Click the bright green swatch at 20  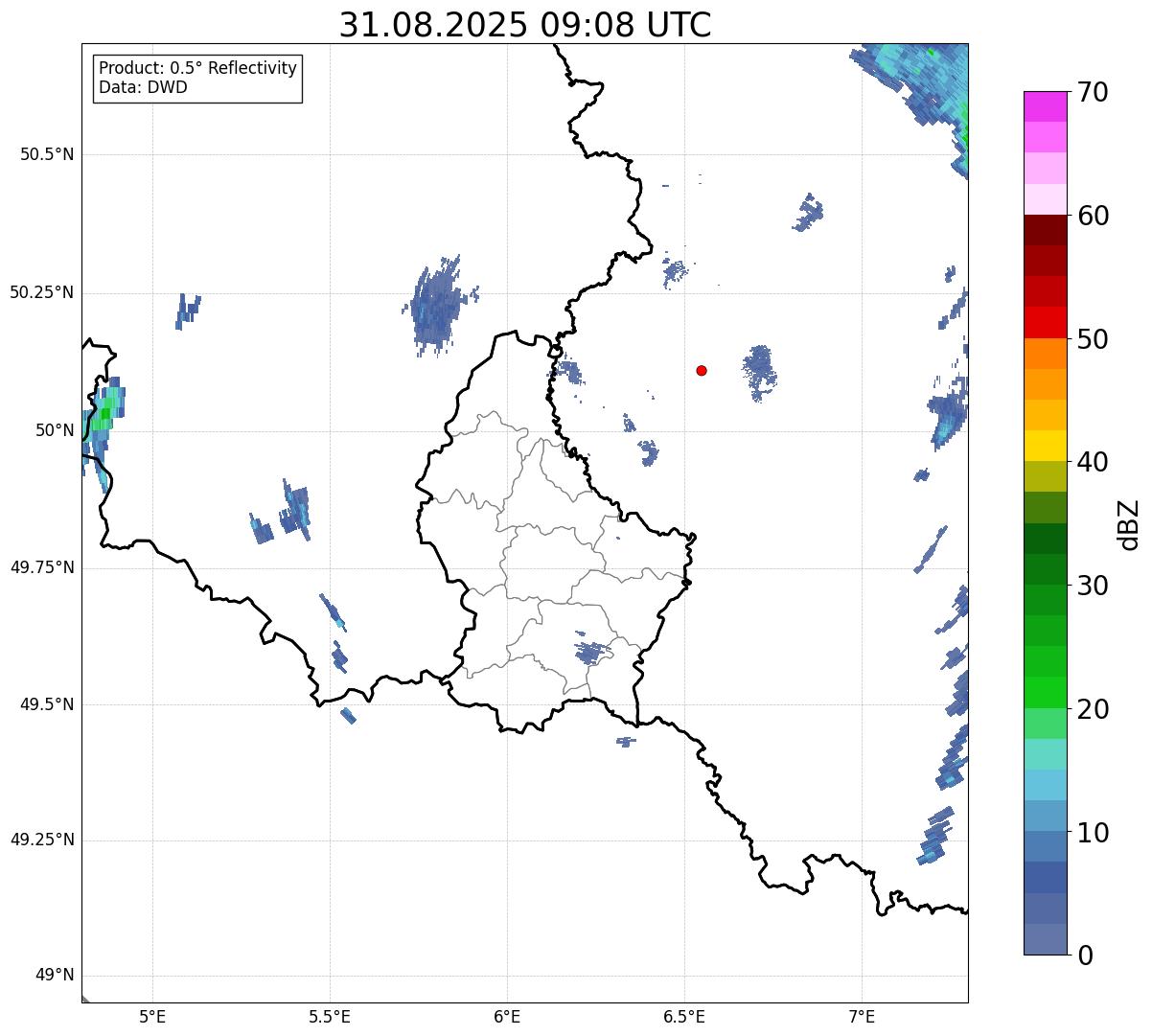click(1046, 693)
